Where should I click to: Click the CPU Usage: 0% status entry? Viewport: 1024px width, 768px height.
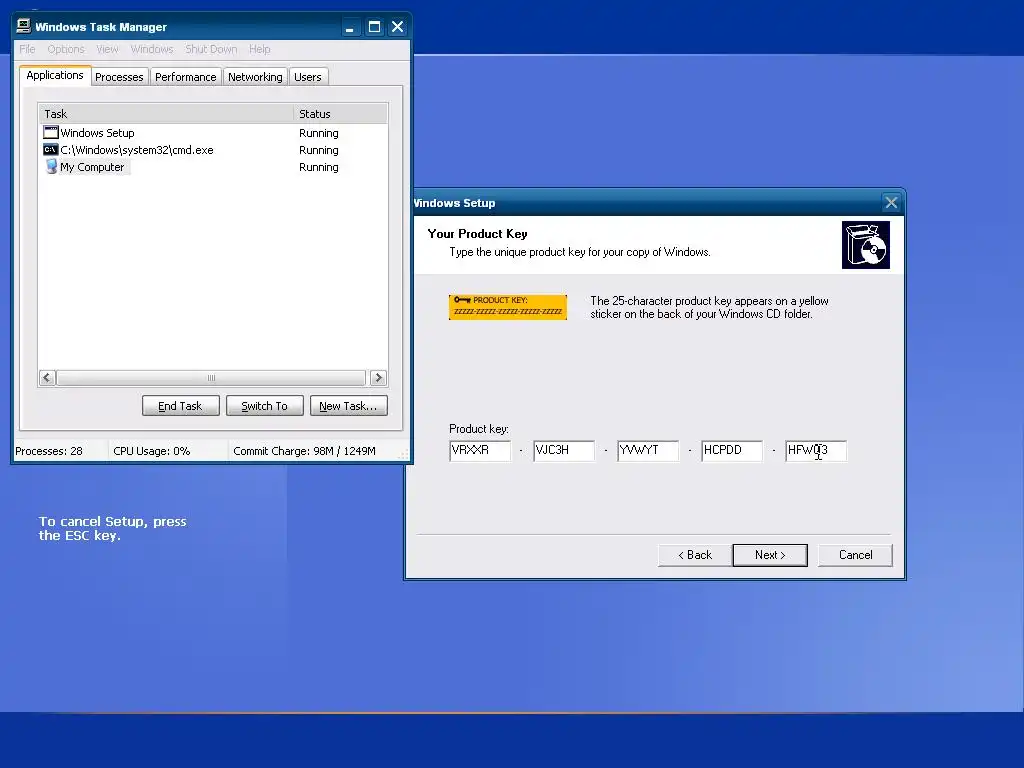coord(152,451)
